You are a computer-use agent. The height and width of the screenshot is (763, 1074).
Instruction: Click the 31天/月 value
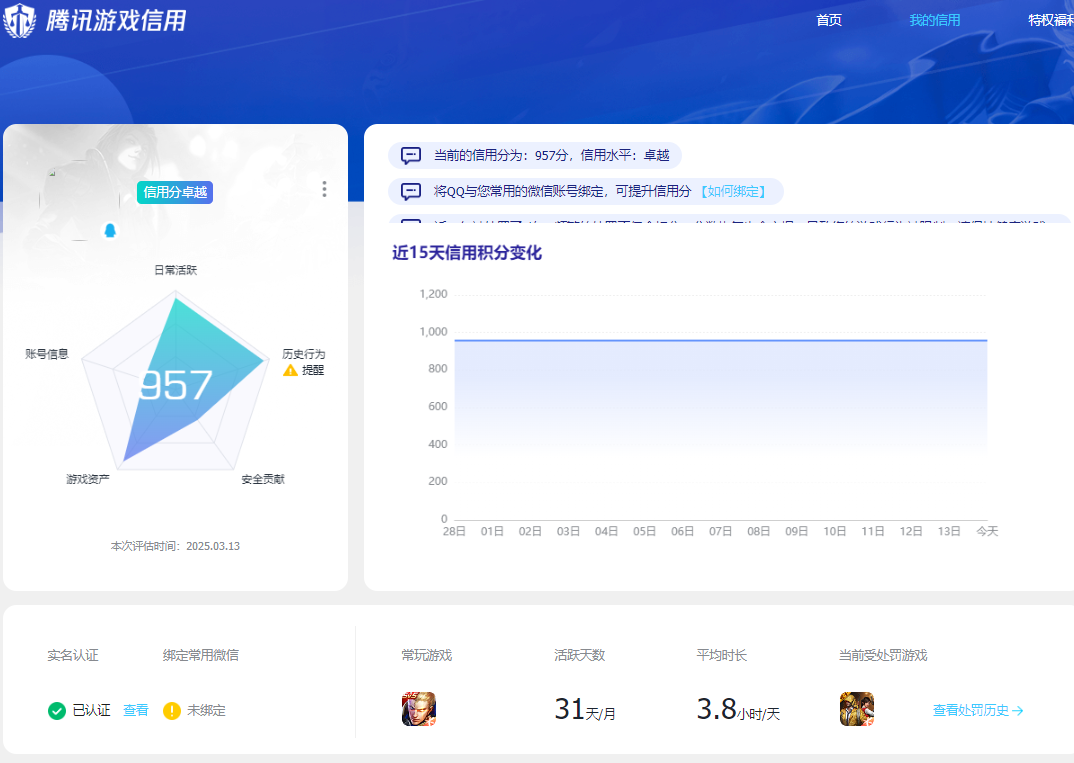pos(585,710)
